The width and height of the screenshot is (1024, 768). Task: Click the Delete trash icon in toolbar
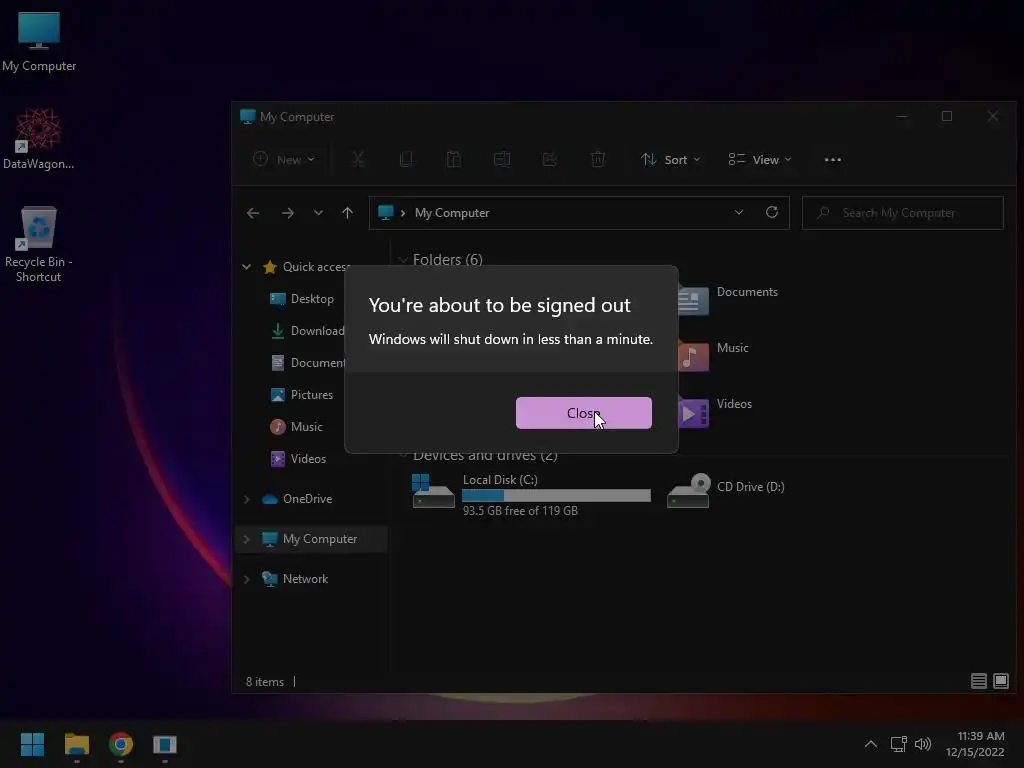click(x=598, y=159)
